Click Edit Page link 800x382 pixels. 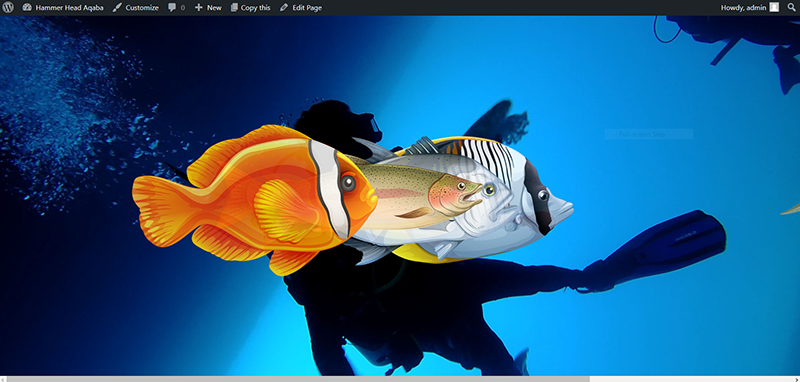(x=301, y=8)
